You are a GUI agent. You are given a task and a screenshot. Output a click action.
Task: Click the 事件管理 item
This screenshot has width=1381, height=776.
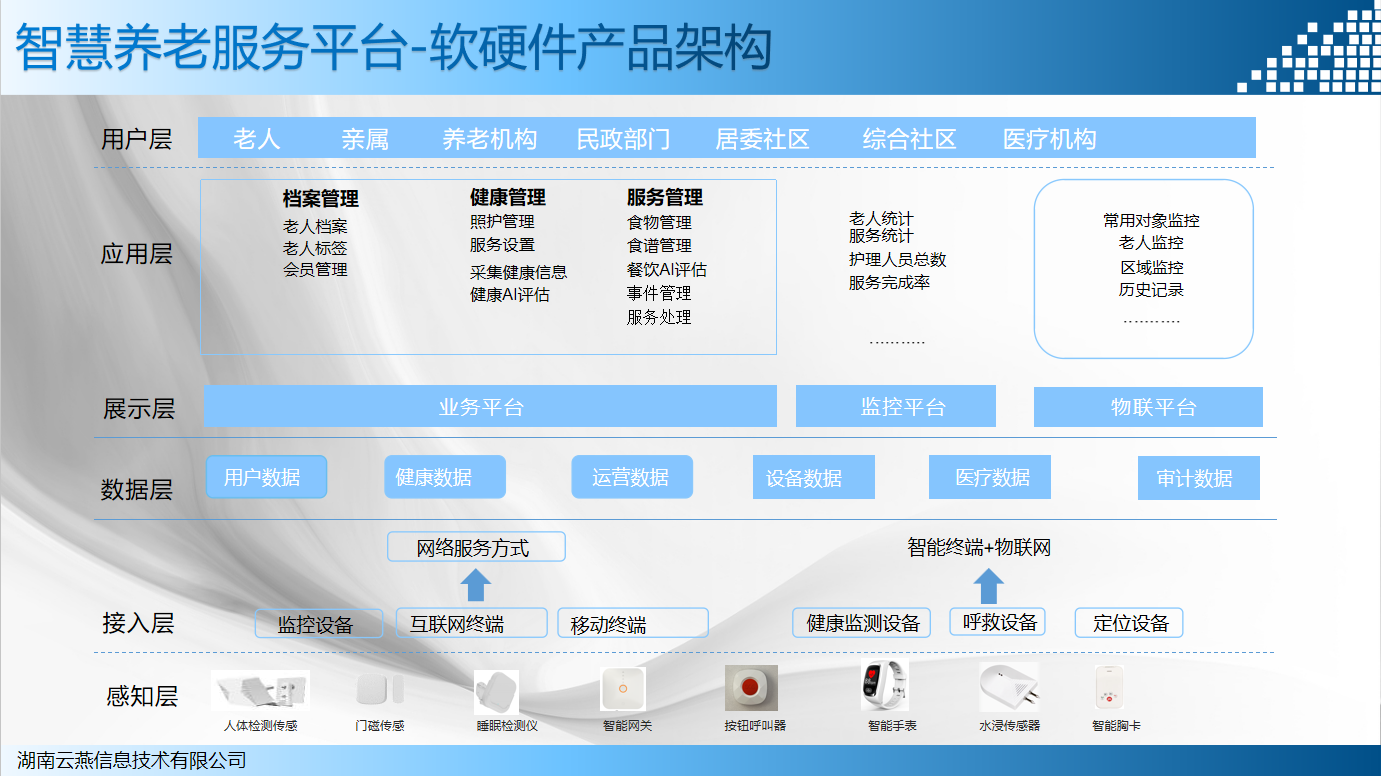click(659, 293)
